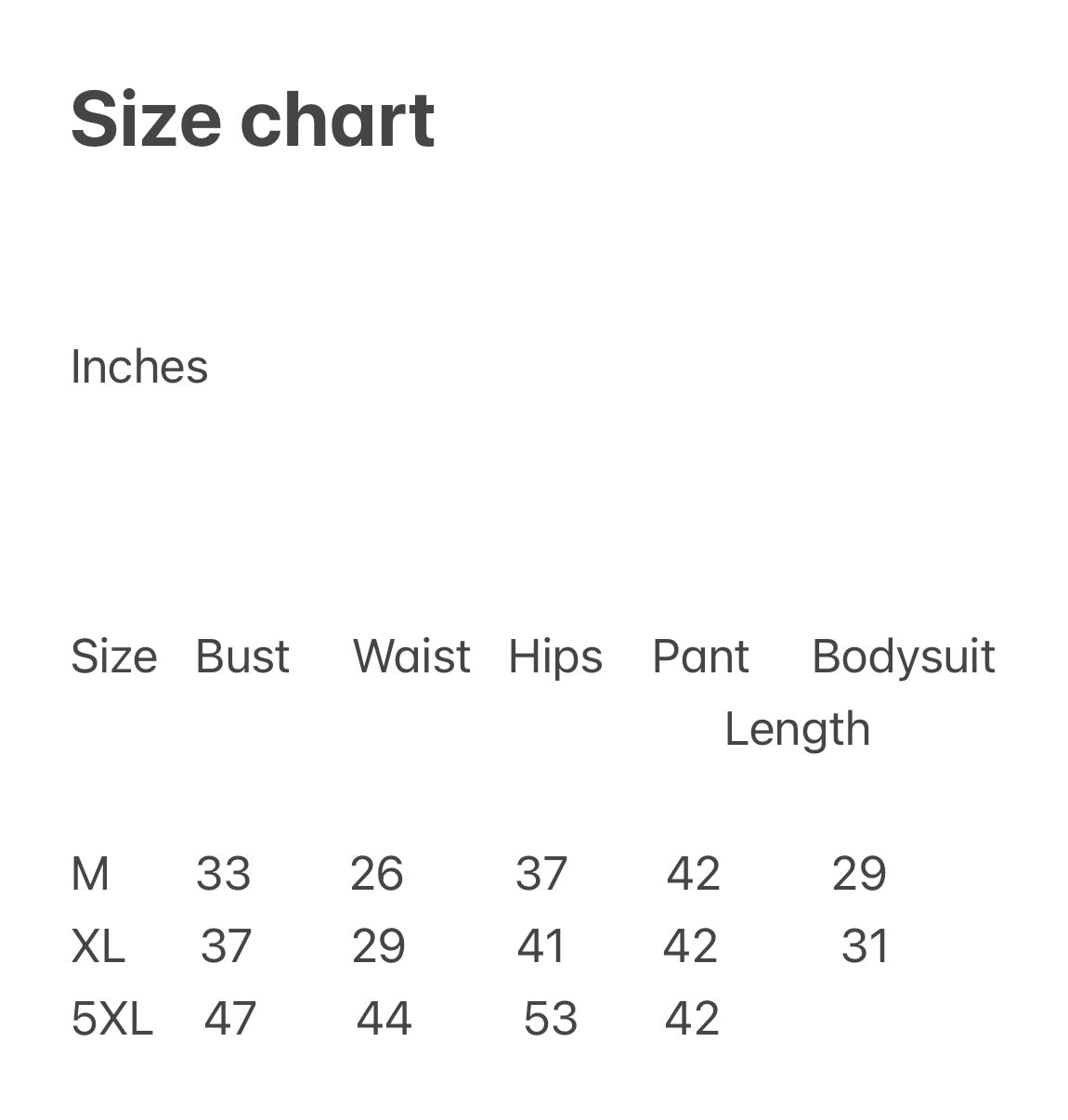Select the 5XL waist value 44
The width and height of the screenshot is (1068, 1120).
(x=384, y=1019)
